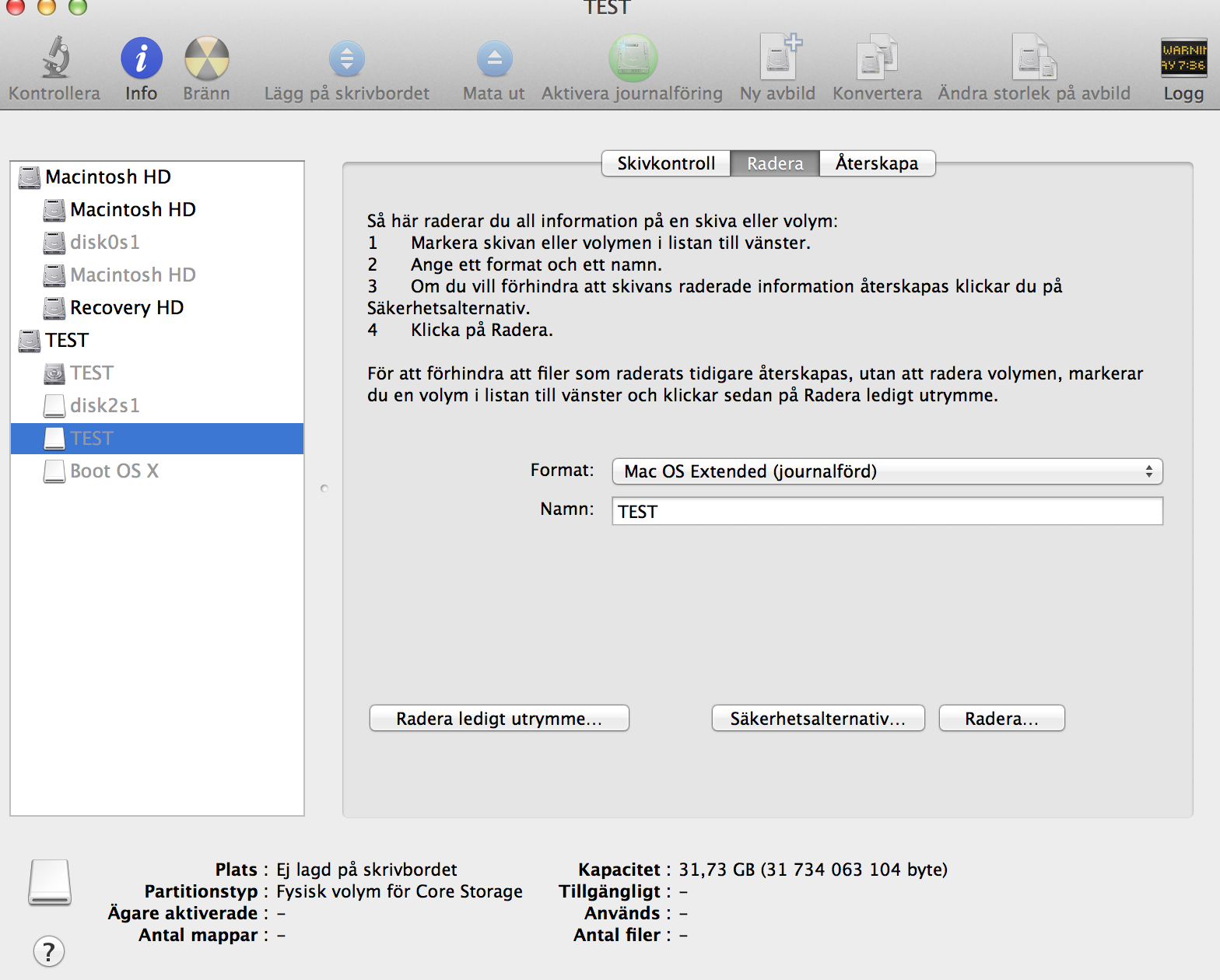Switch to the Radera tab
This screenshot has height=980, width=1220.
[775, 163]
